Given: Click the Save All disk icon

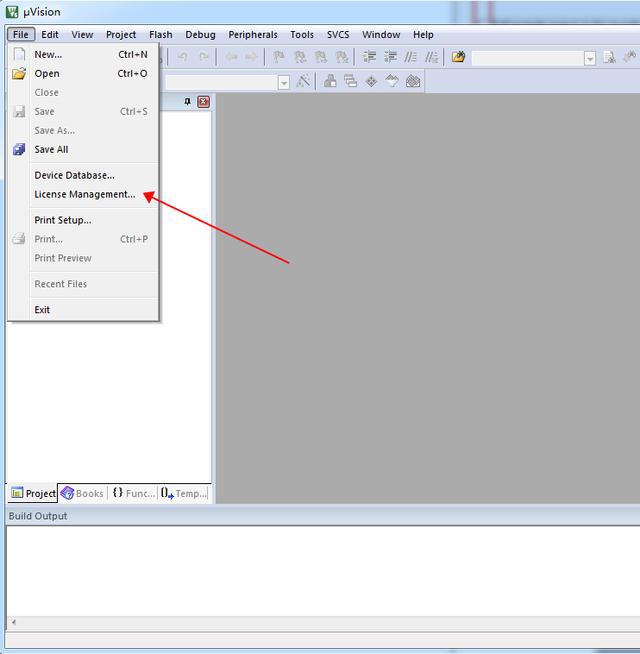Looking at the screenshot, I should tap(19, 150).
